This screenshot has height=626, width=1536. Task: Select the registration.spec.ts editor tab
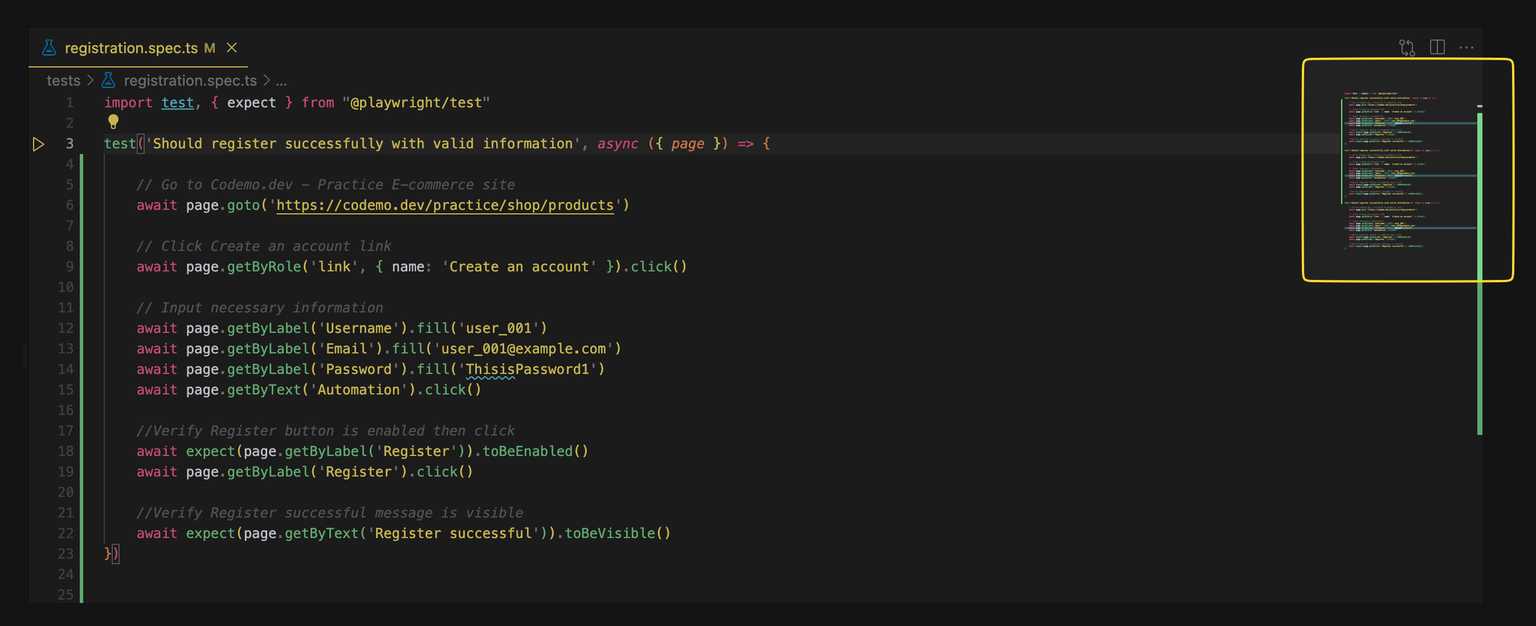[x=139, y=48]
